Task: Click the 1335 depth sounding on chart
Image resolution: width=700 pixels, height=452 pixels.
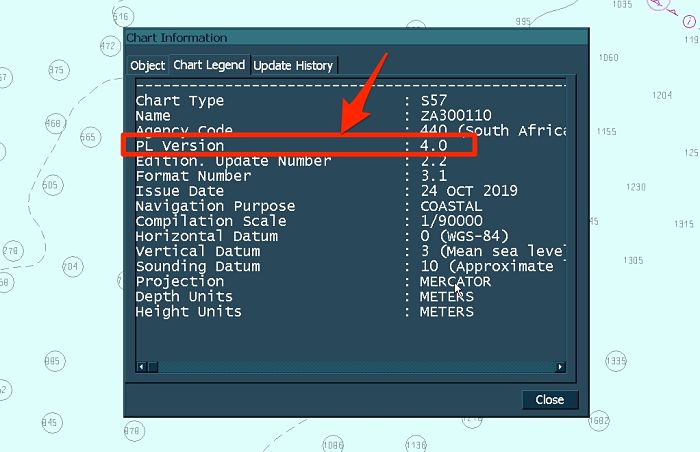Action: (616, 361)
